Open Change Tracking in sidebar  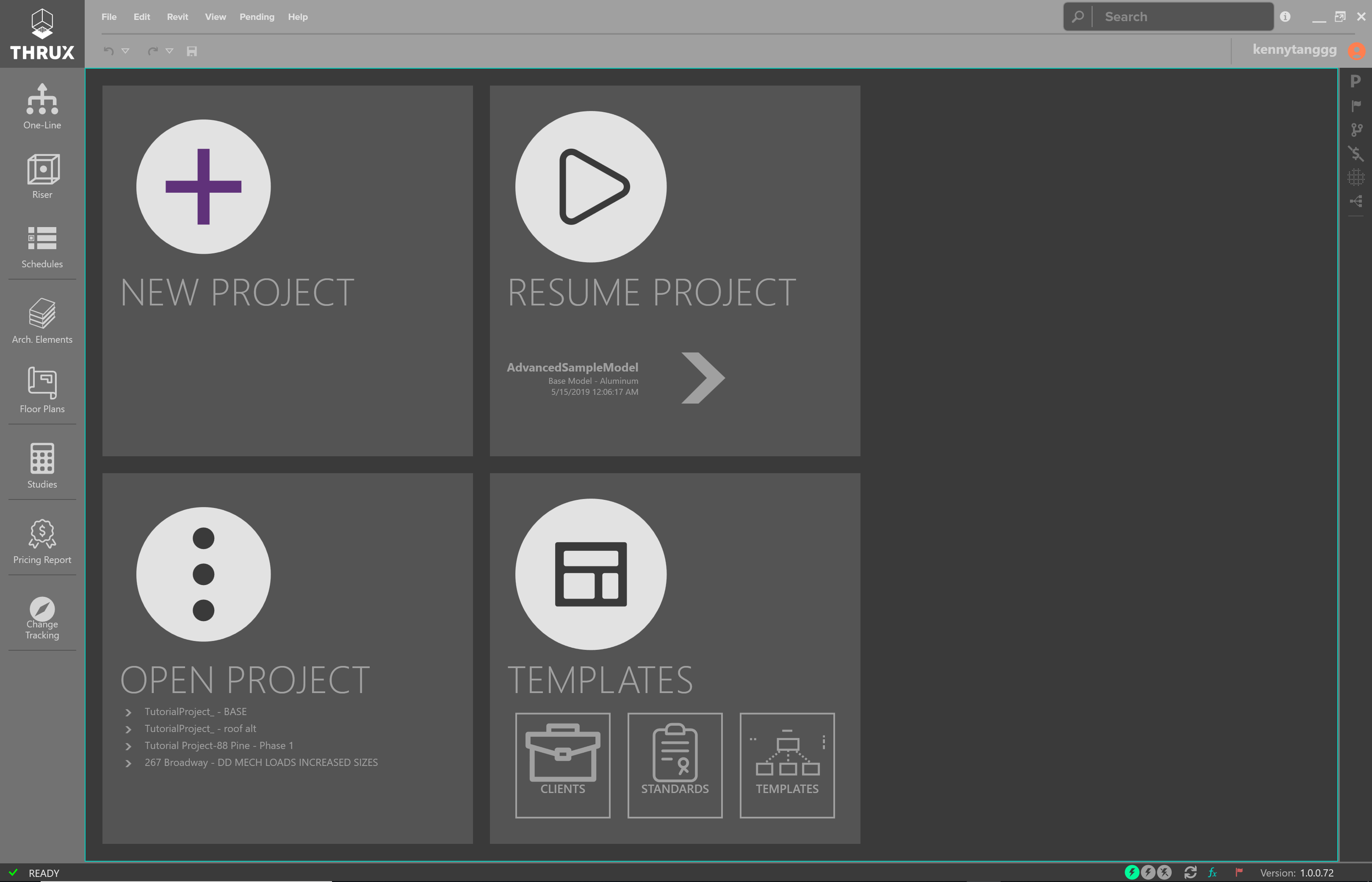click(42, 617)
